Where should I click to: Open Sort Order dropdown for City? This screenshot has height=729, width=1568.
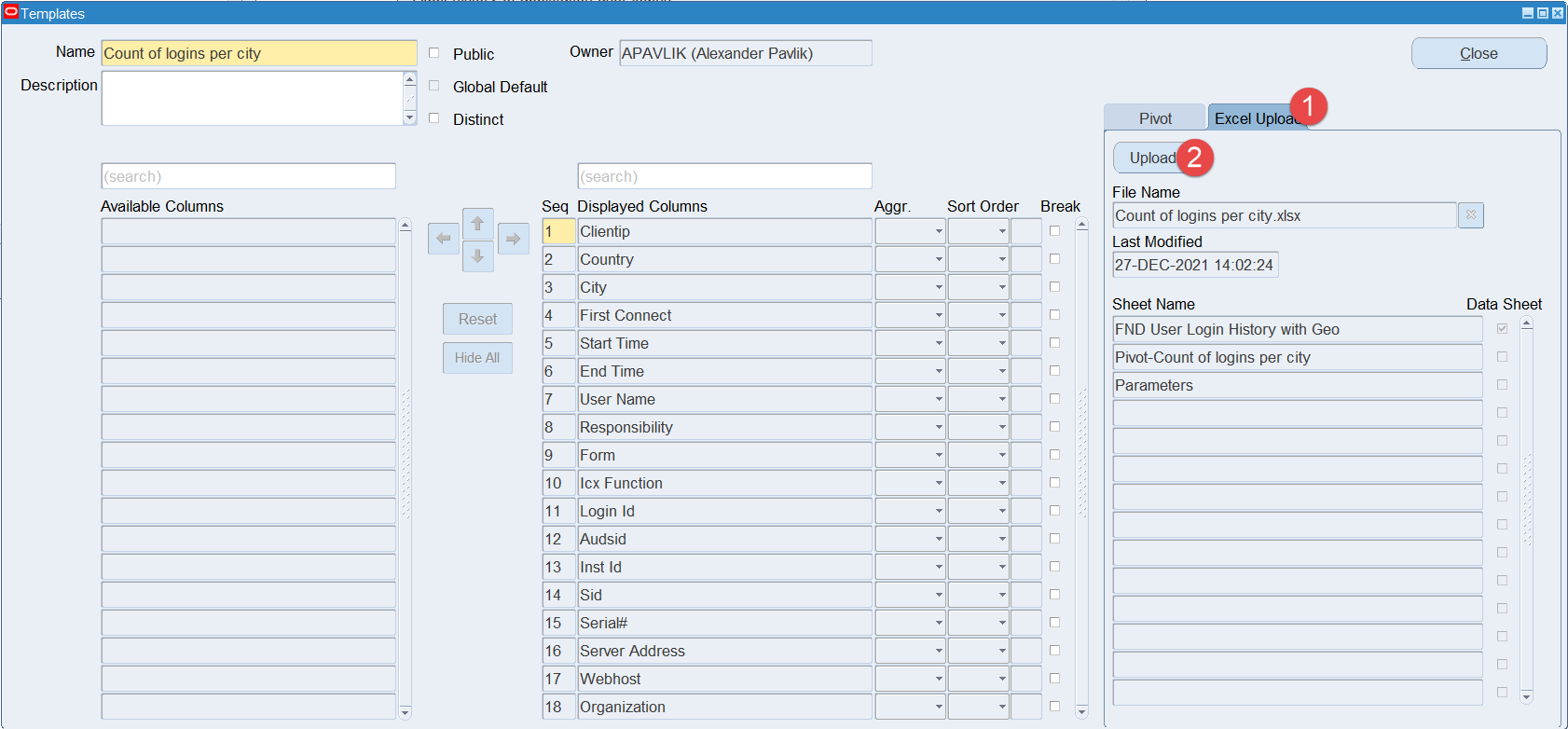click(x=1002, y=287)
